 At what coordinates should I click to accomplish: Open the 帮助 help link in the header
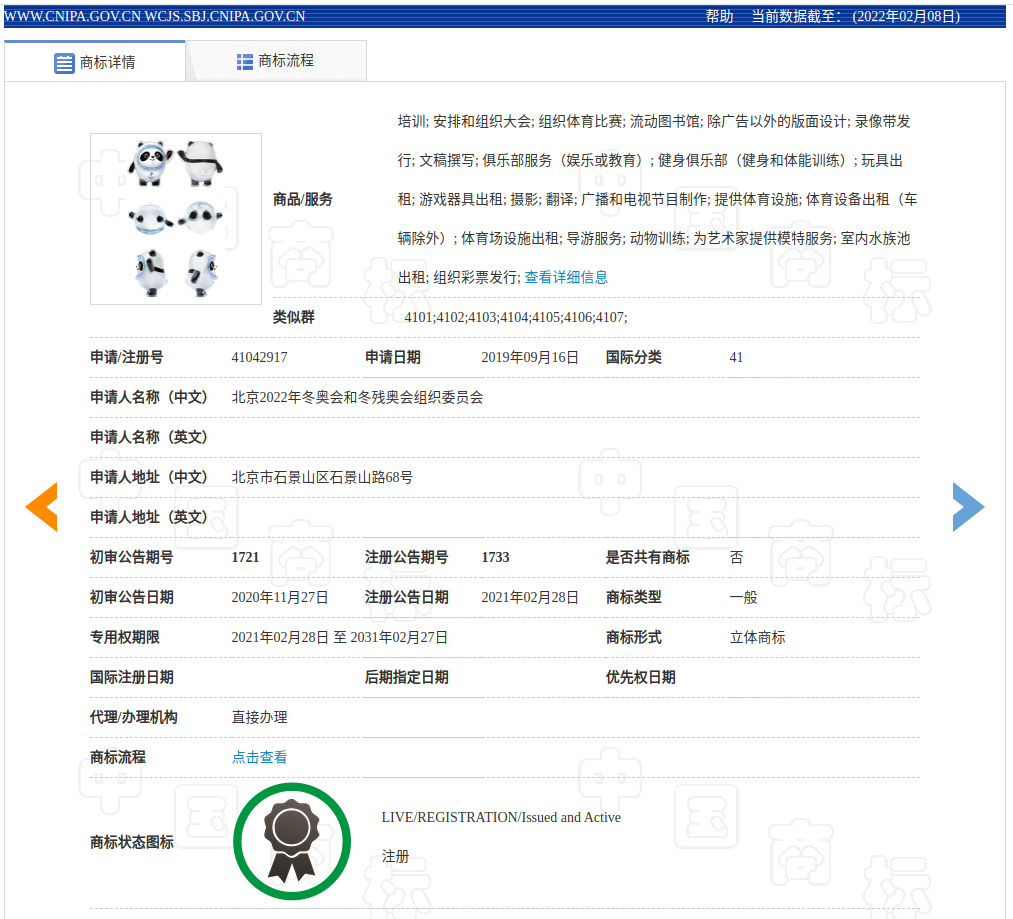point(717,16)
